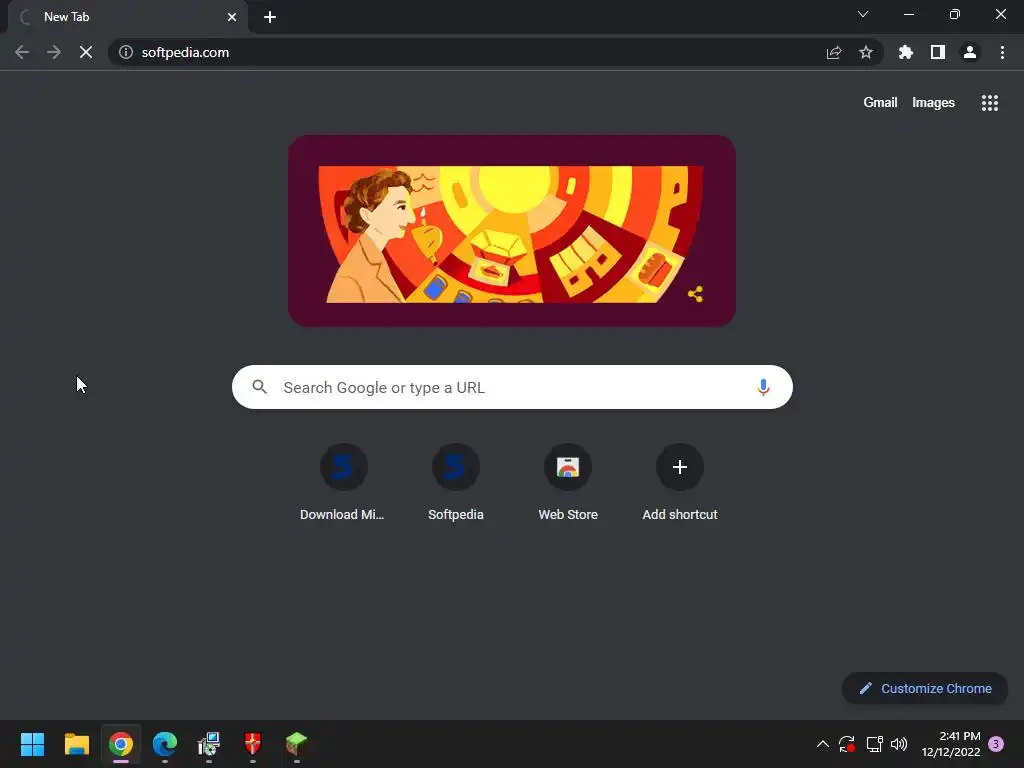Toggle the side panel icon

[938, 52]
